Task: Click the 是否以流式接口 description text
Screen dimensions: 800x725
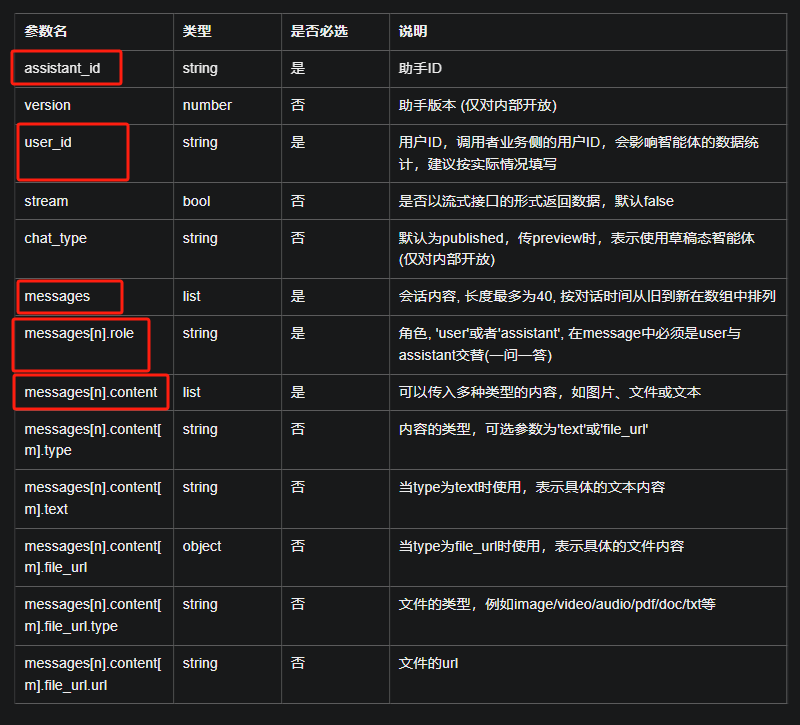Action: (536, 201)
